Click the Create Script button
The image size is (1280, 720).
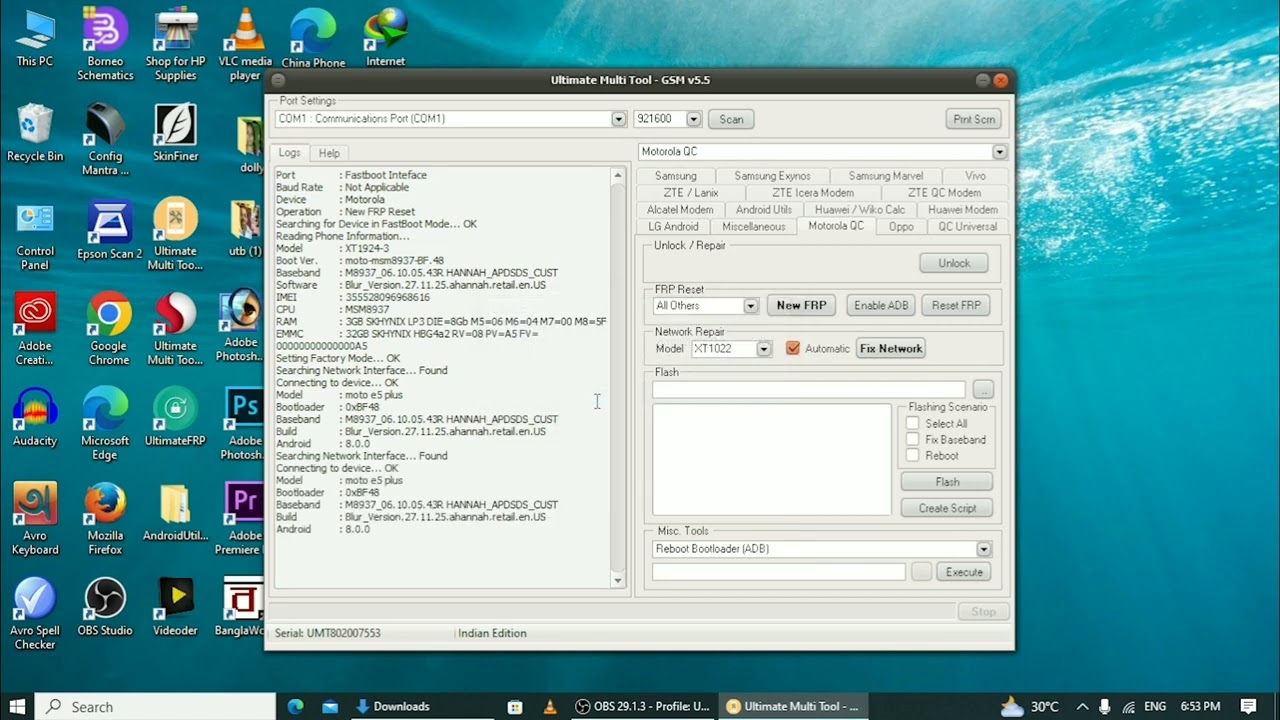947,508
